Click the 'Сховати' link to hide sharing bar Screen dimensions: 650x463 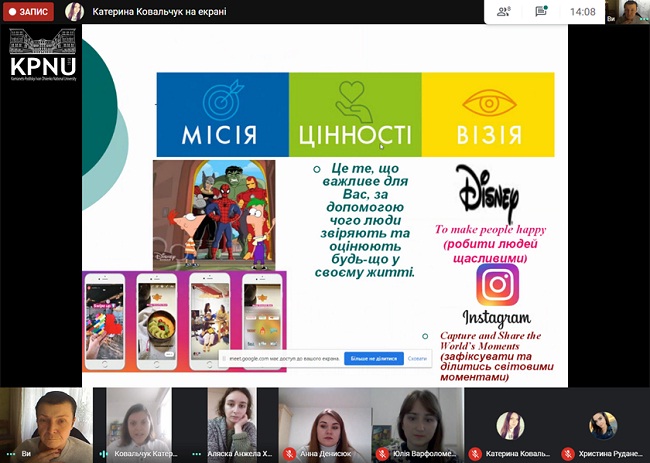tap(417, 358)
